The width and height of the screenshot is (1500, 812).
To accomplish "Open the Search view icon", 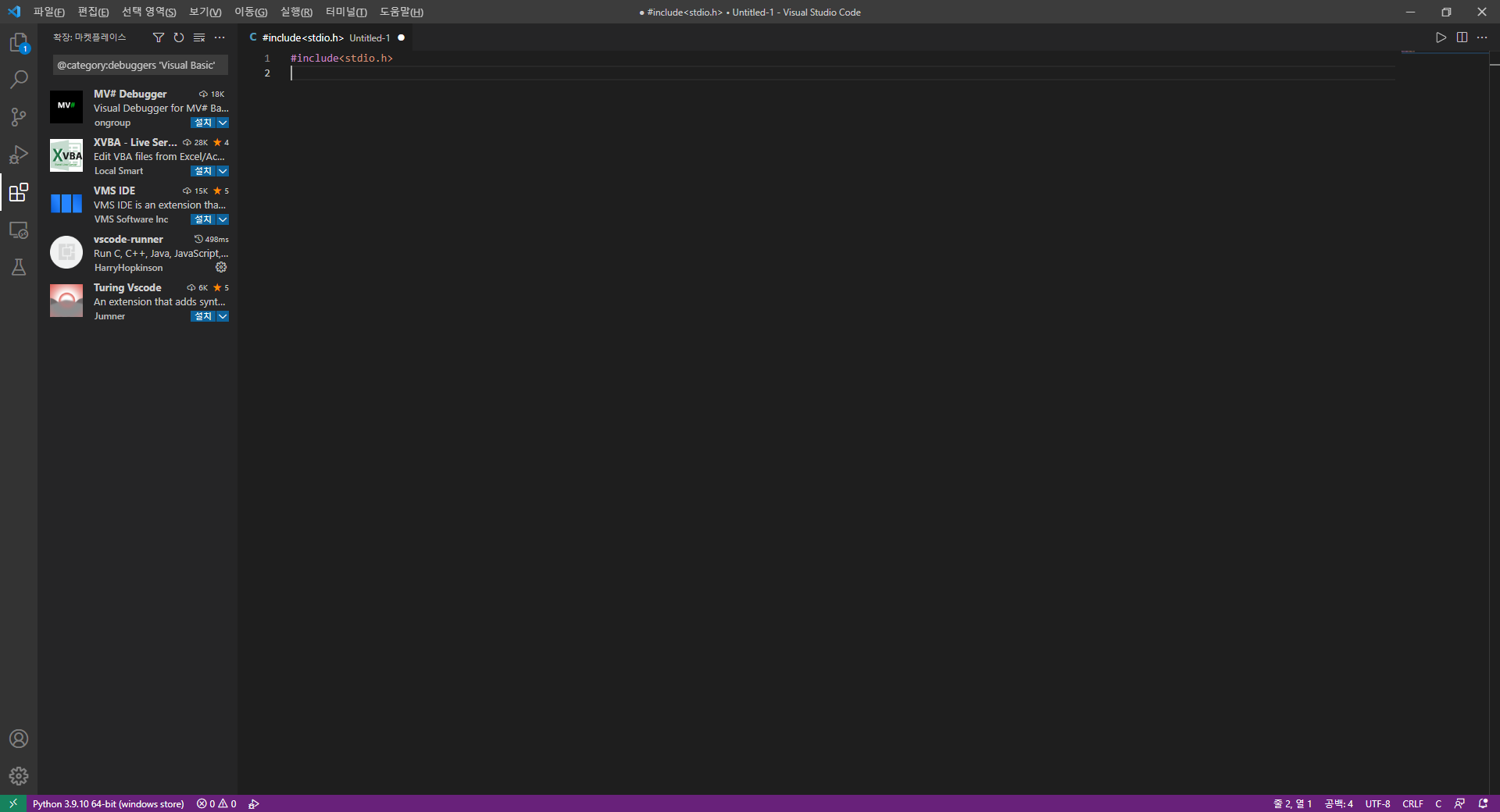I will [19, 80].
